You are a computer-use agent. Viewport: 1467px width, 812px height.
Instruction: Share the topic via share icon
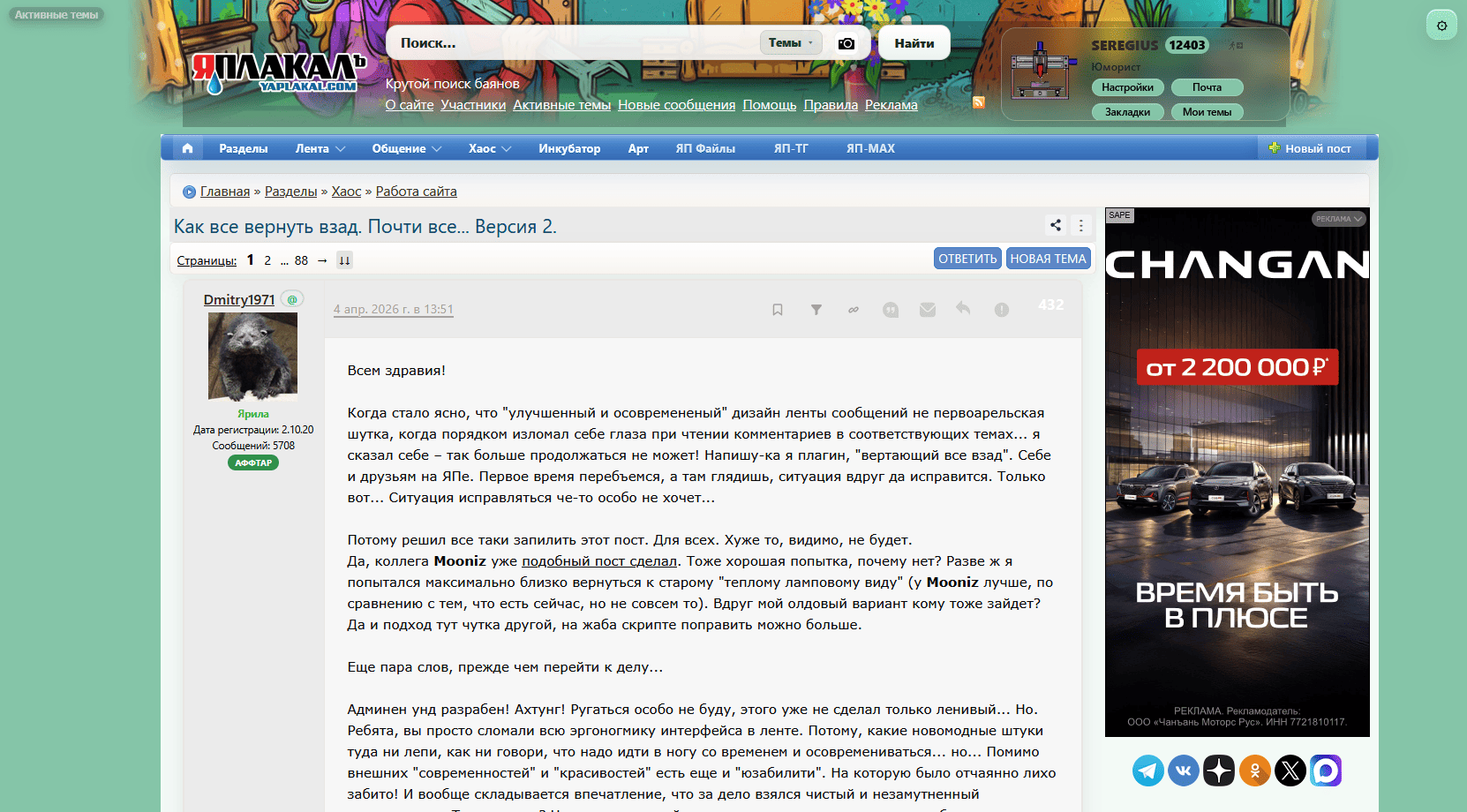tap(1056, 225)
